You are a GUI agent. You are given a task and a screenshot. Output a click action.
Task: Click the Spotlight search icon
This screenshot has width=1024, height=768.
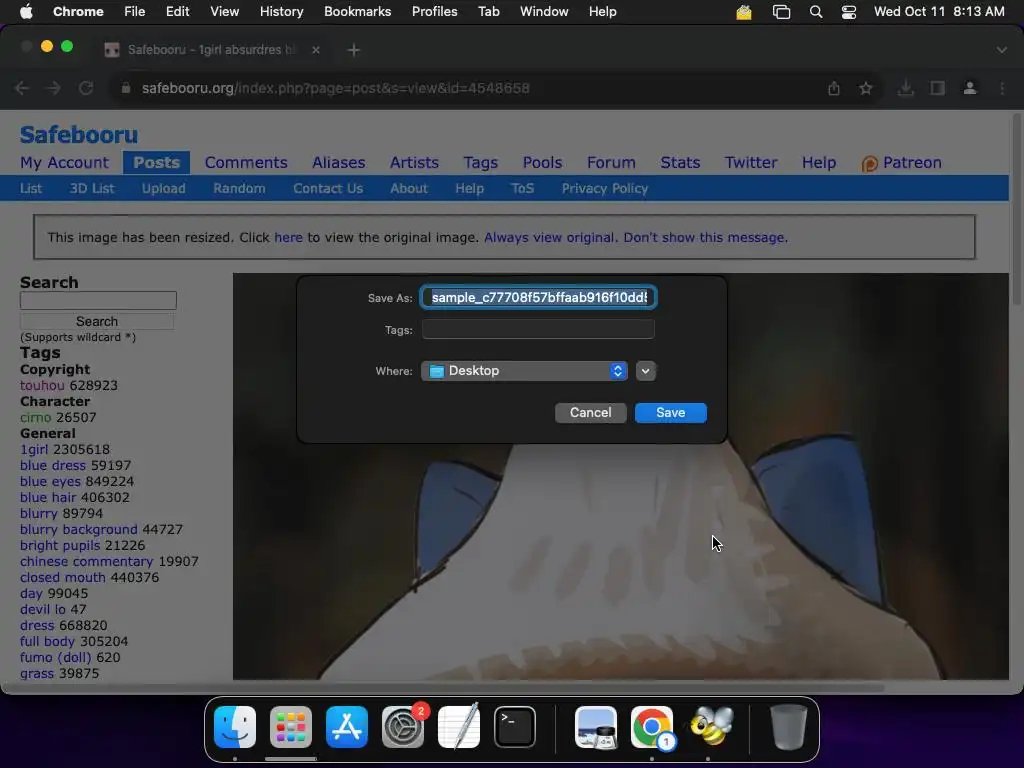pos(816,12)
